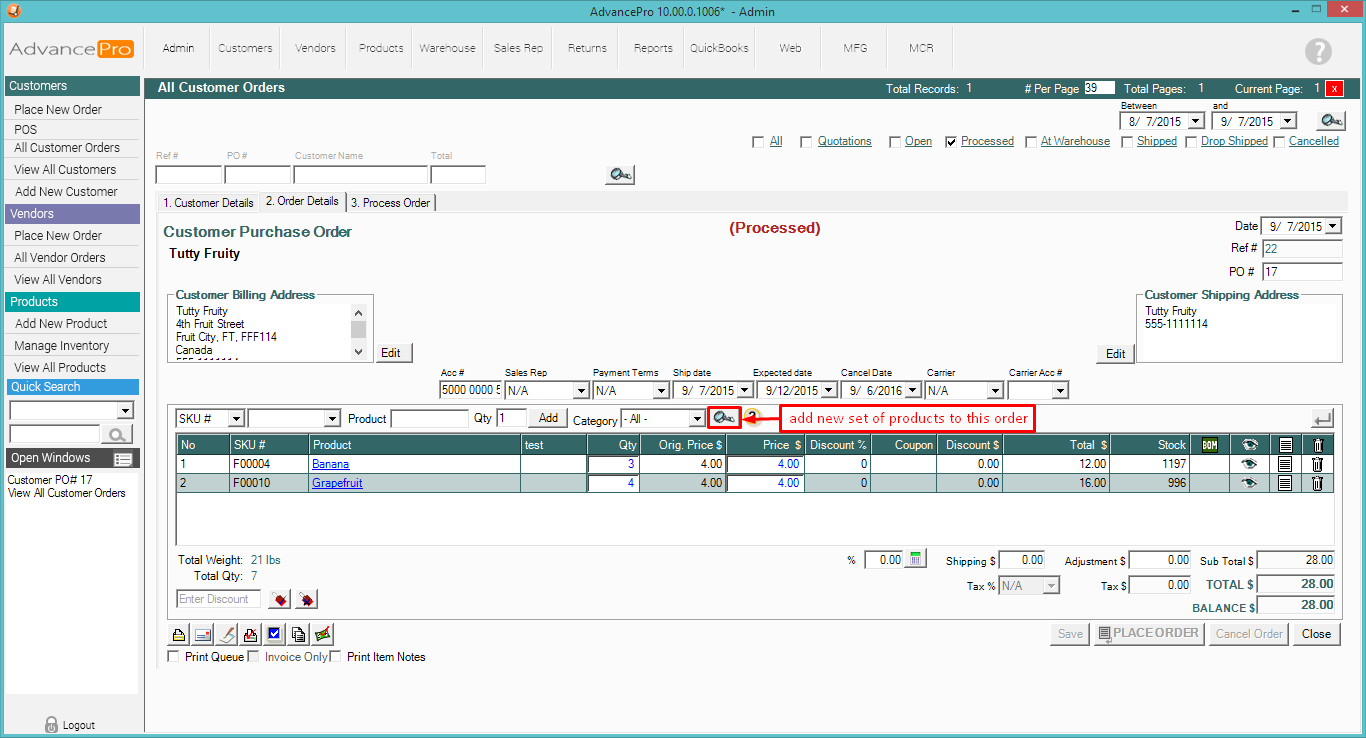Viewport: 1366px width, 738px height.
Task: Switch to the 3. Process Order tab
Action: coord(391,203)
